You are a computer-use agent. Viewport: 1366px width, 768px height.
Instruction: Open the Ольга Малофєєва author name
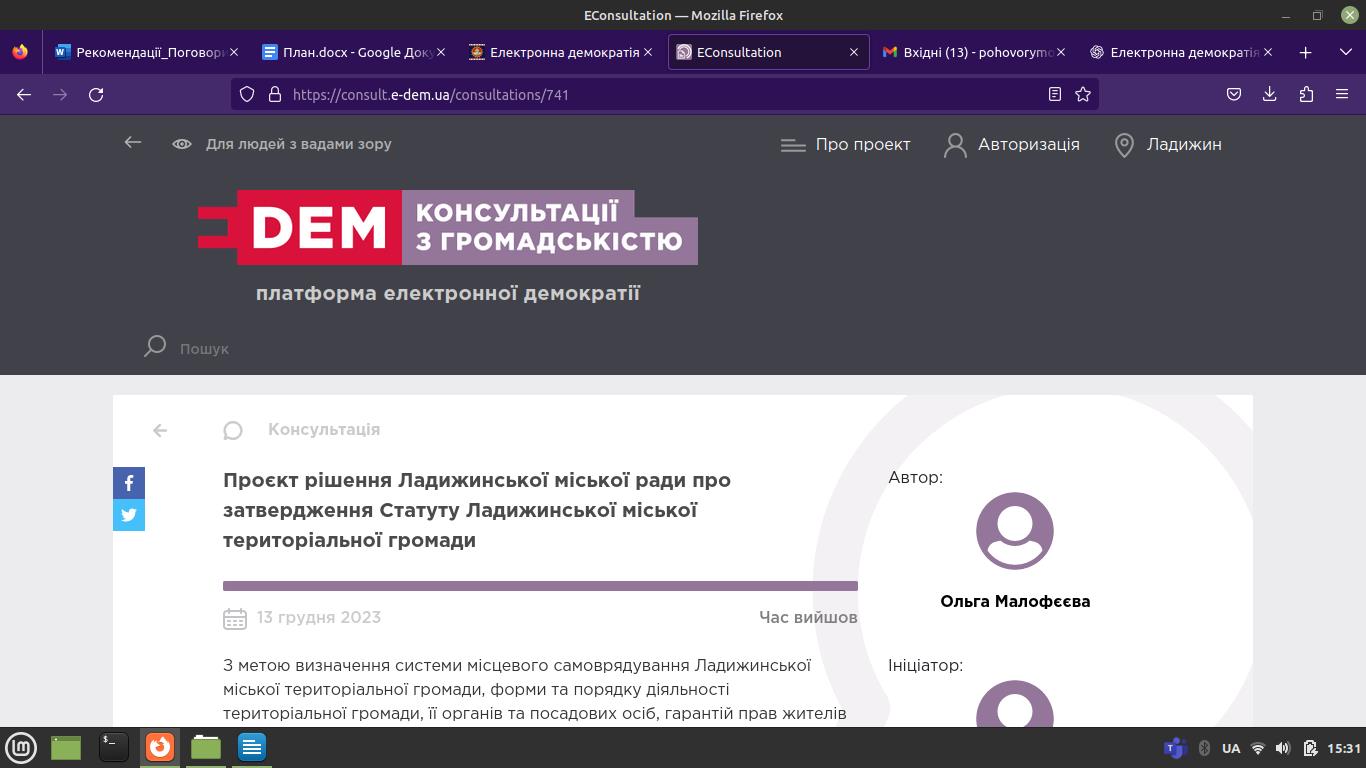click(1015, 601)
